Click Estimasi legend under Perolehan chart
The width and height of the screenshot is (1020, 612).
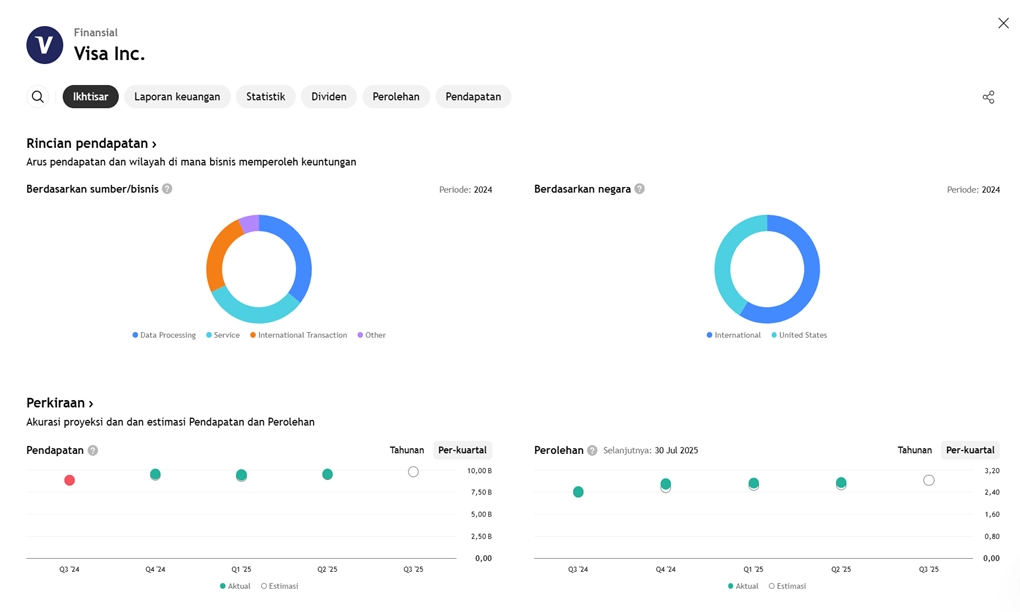(787, 587)
